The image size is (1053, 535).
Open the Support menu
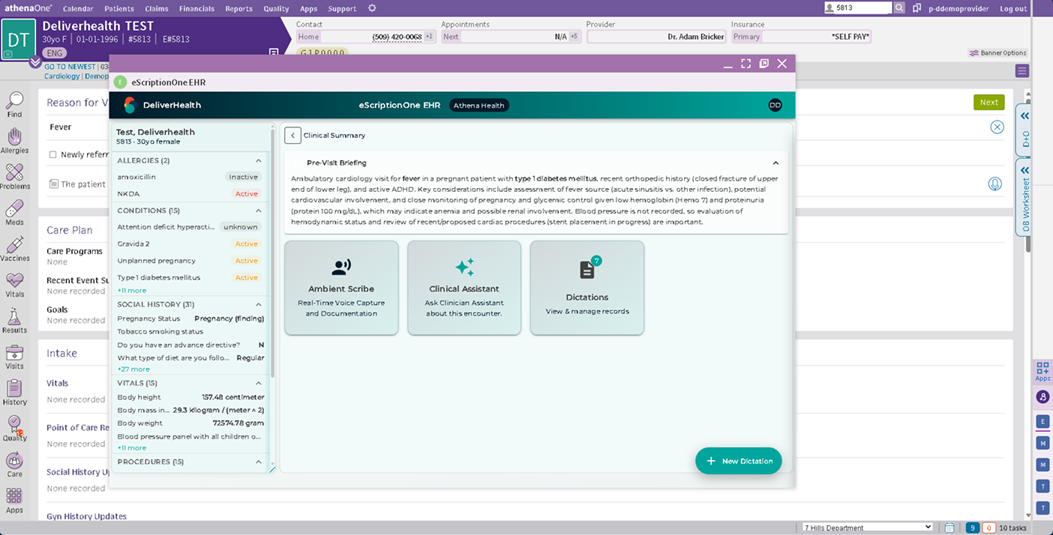(342, 9)
